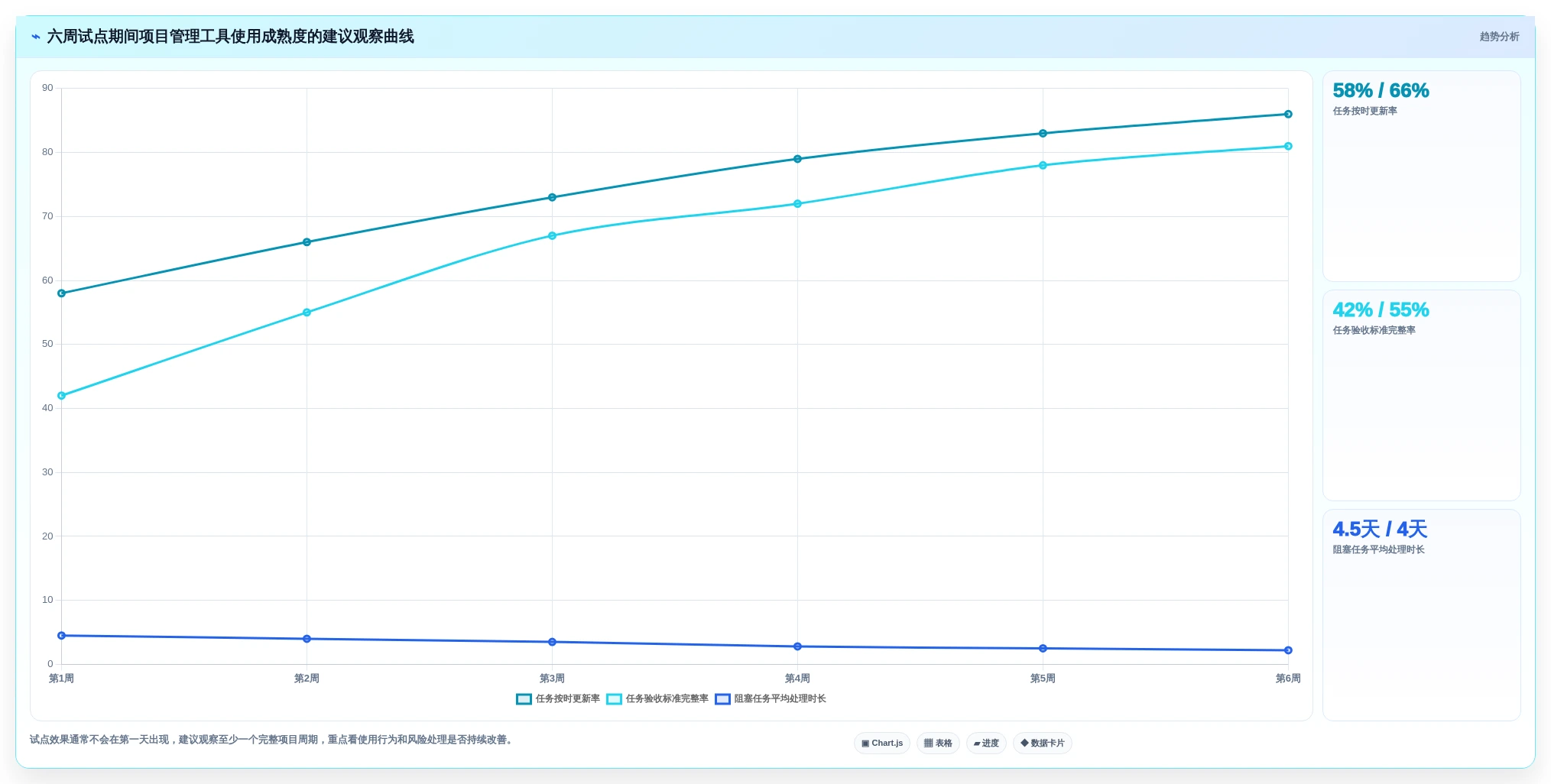Click the week 5 point on the dark teal line
Image resolution: width=1551 pixels, height=784 pixels.
(x=1043, y=134)
